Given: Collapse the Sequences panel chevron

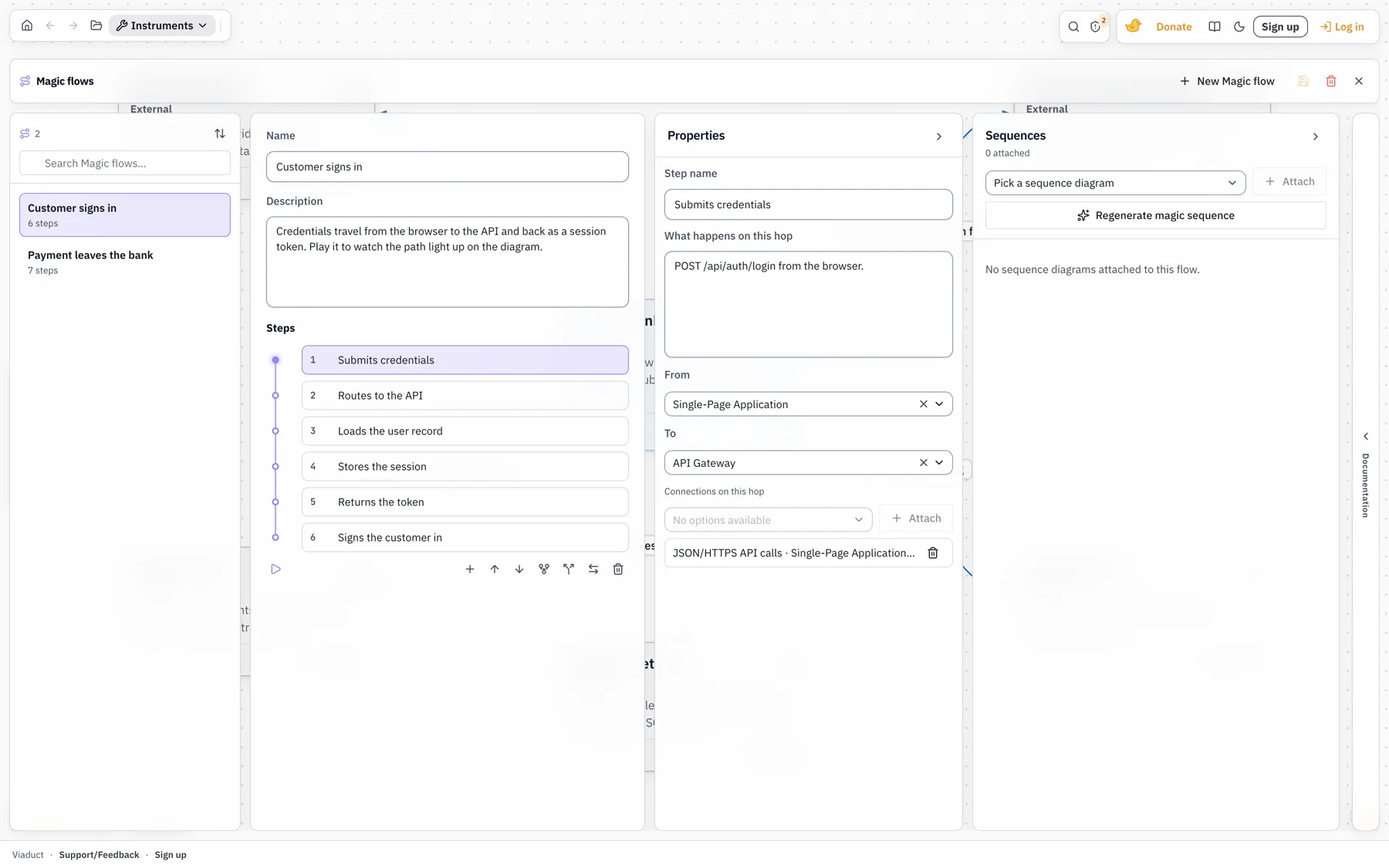Looking at the screenshot, I should tap(1316, 137).
